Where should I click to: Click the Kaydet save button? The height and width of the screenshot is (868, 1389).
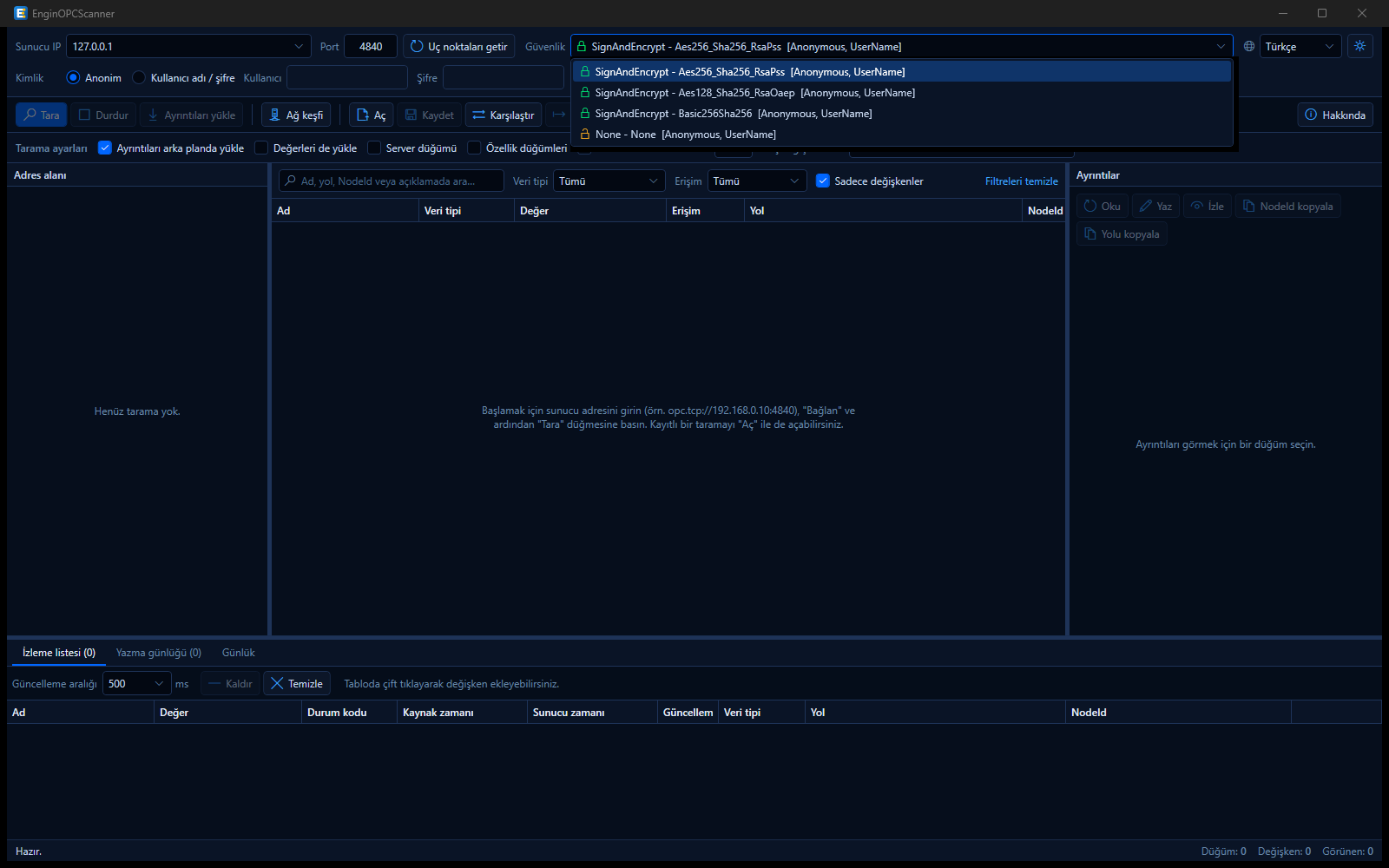pyautogui.click(x=429, y=115)
